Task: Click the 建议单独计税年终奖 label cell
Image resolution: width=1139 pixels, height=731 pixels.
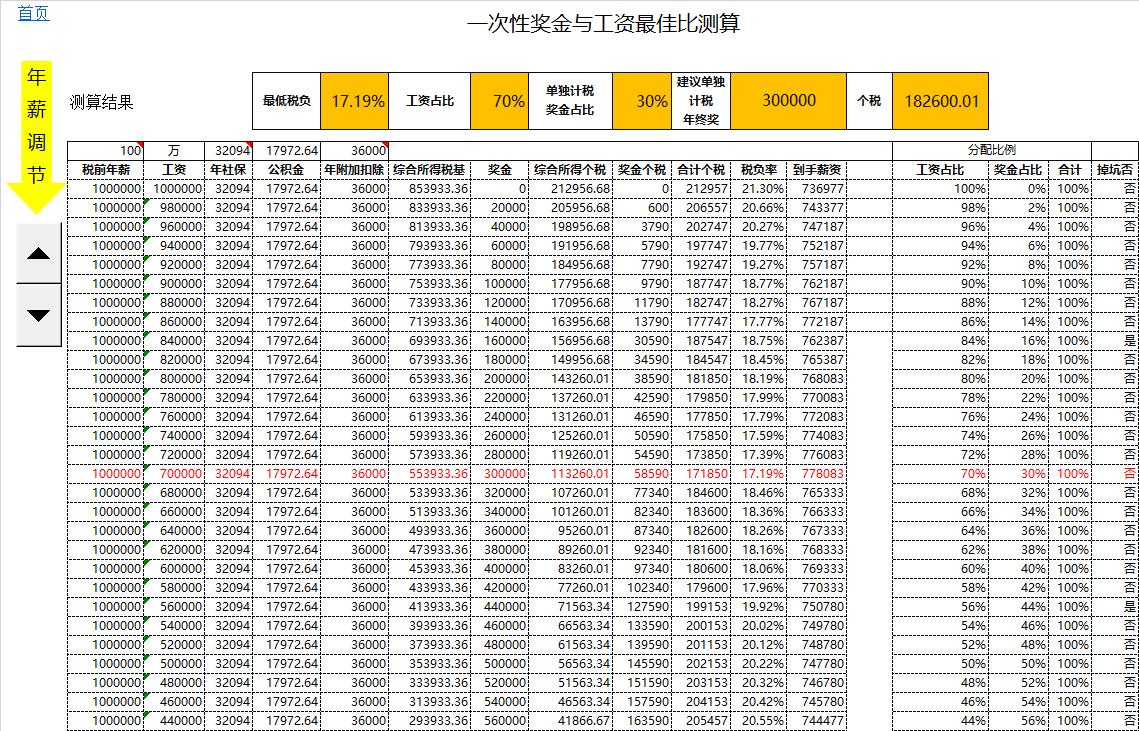Action: click(701, 101)
